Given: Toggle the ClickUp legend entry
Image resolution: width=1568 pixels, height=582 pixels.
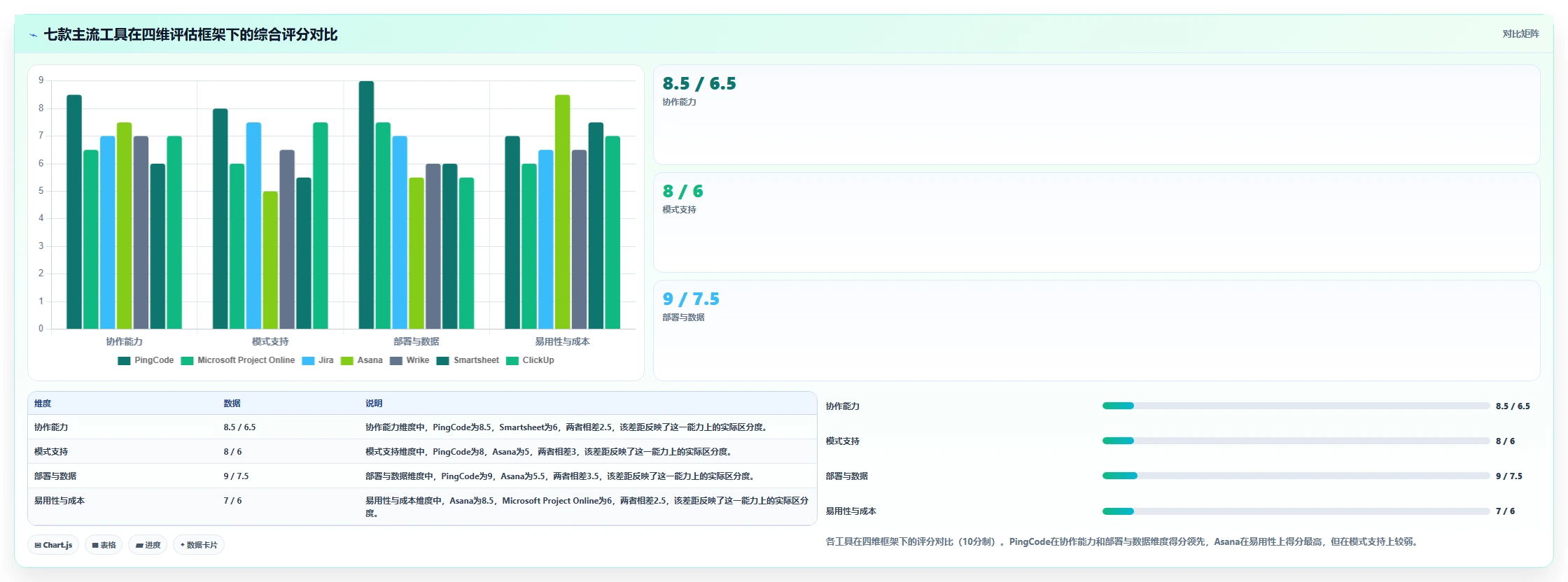Looking at the screenshot, I should click(x=530, y=360).
